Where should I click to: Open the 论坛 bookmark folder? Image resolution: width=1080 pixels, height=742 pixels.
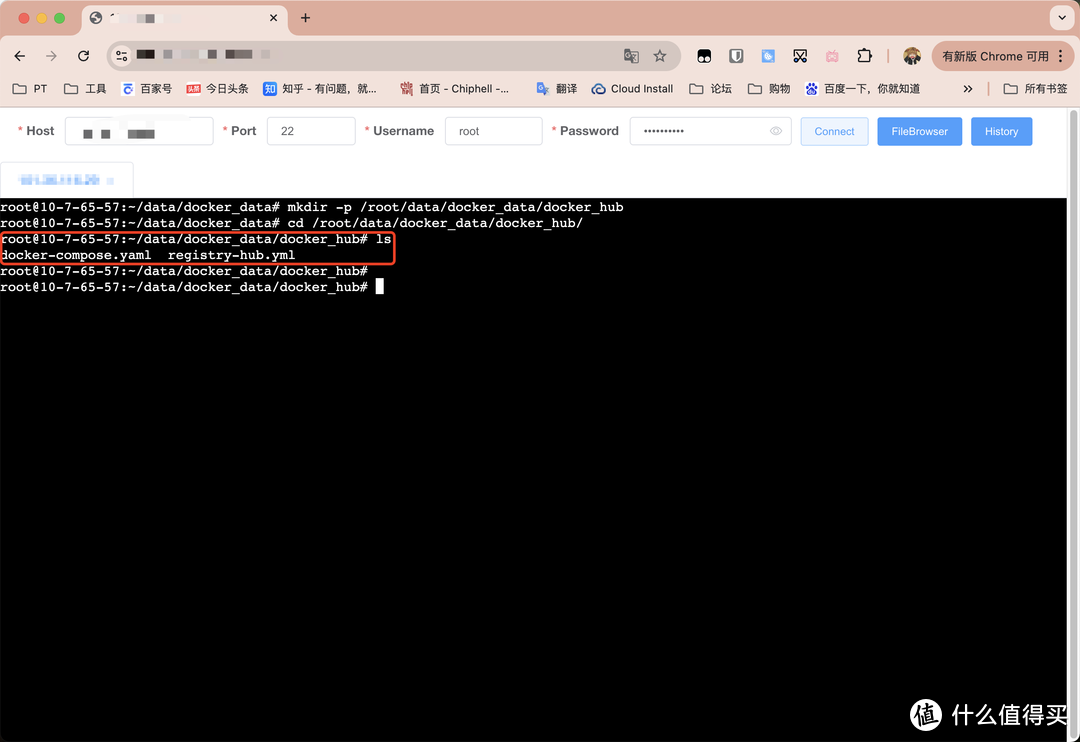click(710, 89)
